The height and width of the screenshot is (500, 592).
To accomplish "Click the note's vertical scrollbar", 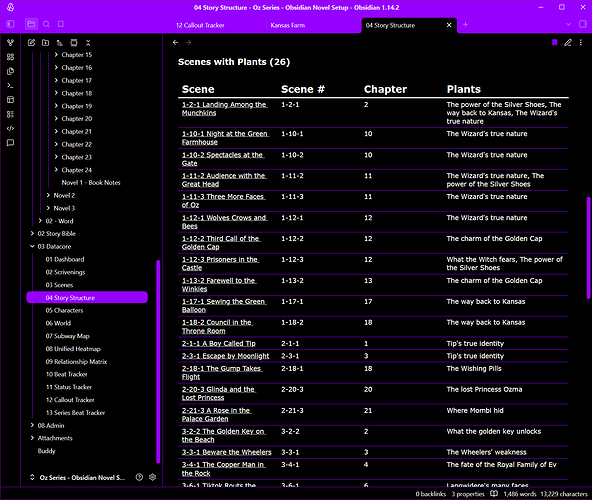I will [588, 248].
